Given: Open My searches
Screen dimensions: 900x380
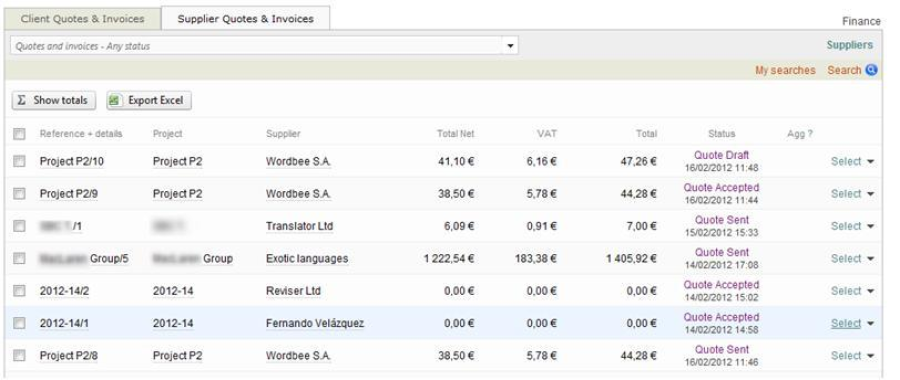Looking at the screenshot, I should click(785, 70).
